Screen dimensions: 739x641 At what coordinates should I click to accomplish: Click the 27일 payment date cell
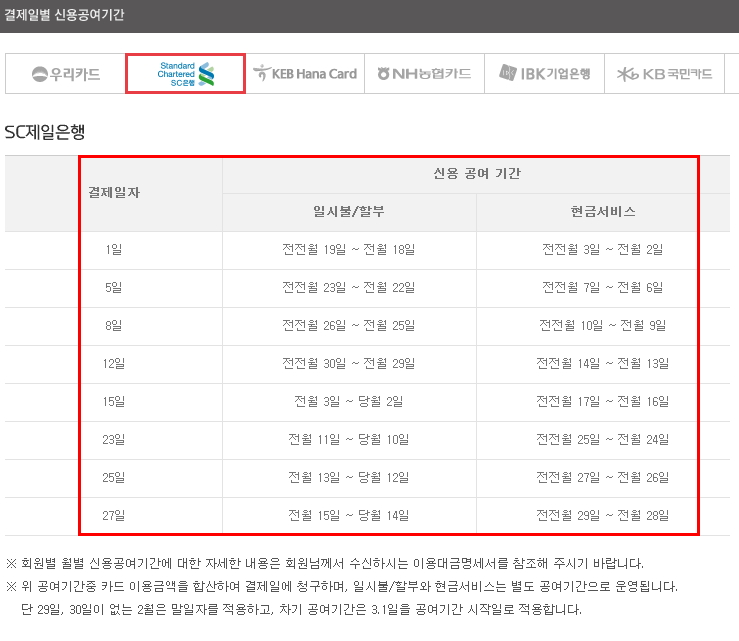coord(114,516)
